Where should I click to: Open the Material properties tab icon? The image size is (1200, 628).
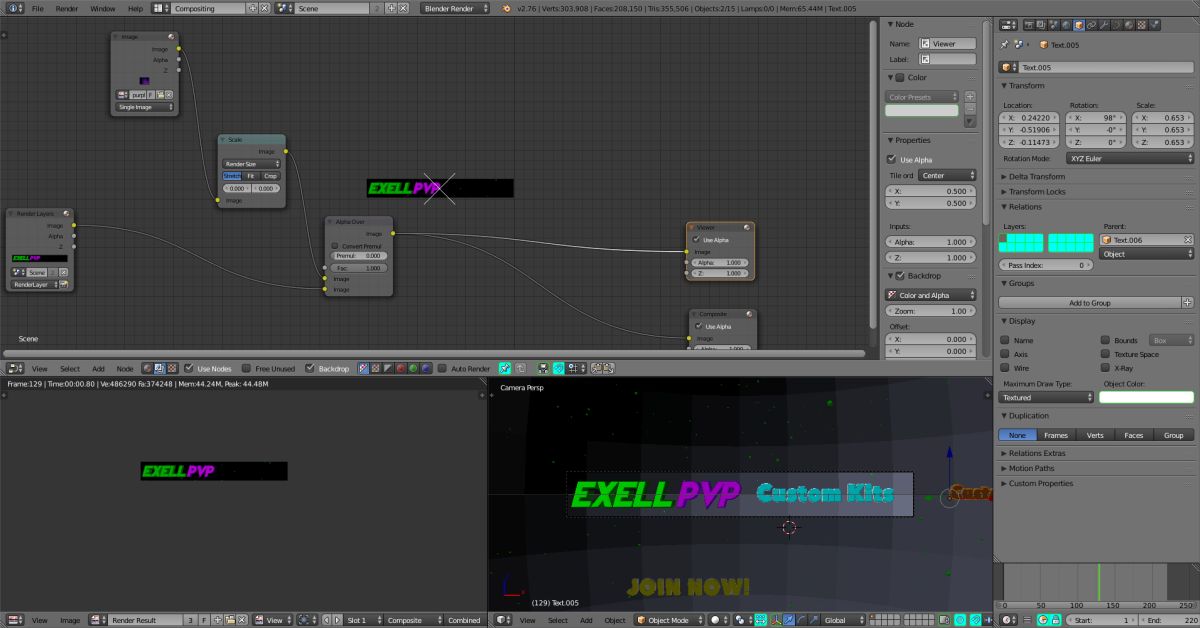pos(1129,24)
